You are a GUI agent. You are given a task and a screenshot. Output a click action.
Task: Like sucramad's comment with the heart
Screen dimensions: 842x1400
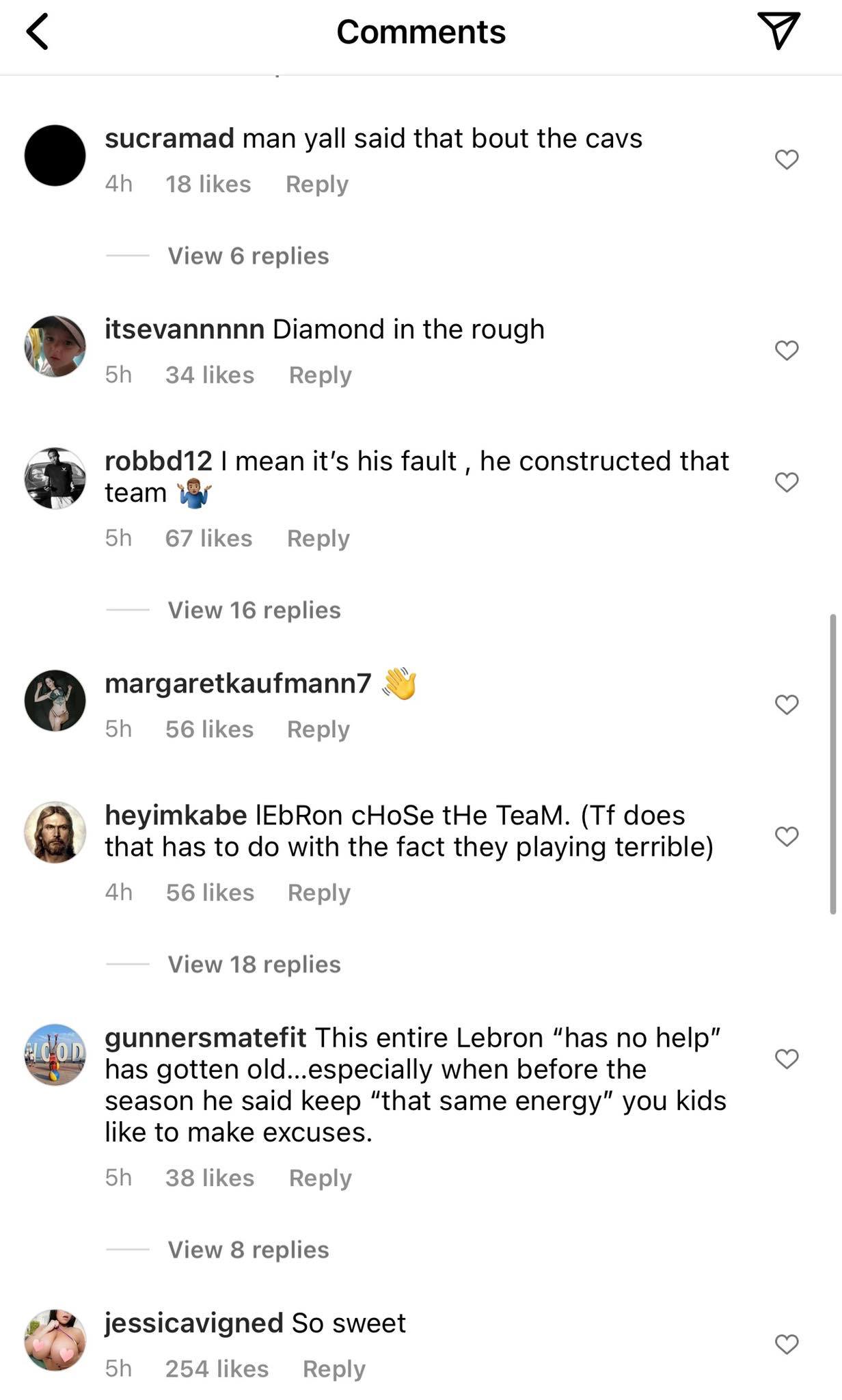(x=787, y=160)
